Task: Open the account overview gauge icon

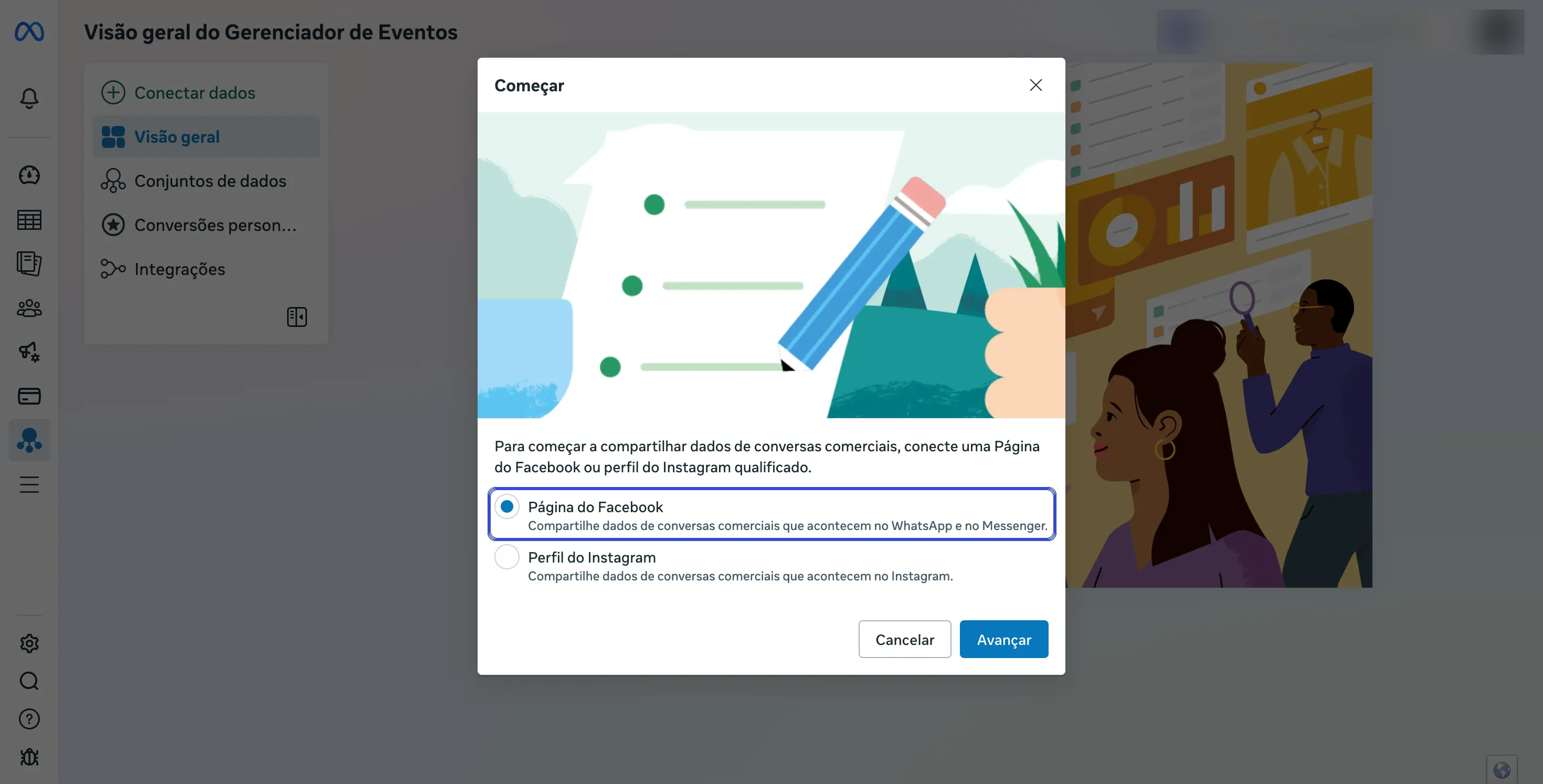Action: [29, 175]
